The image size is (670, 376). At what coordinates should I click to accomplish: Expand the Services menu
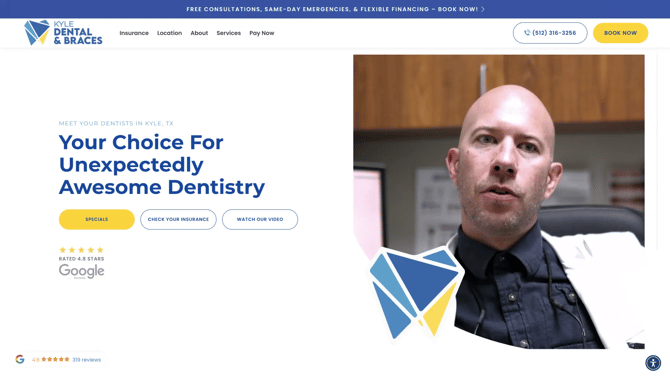(x=229, y=33)
